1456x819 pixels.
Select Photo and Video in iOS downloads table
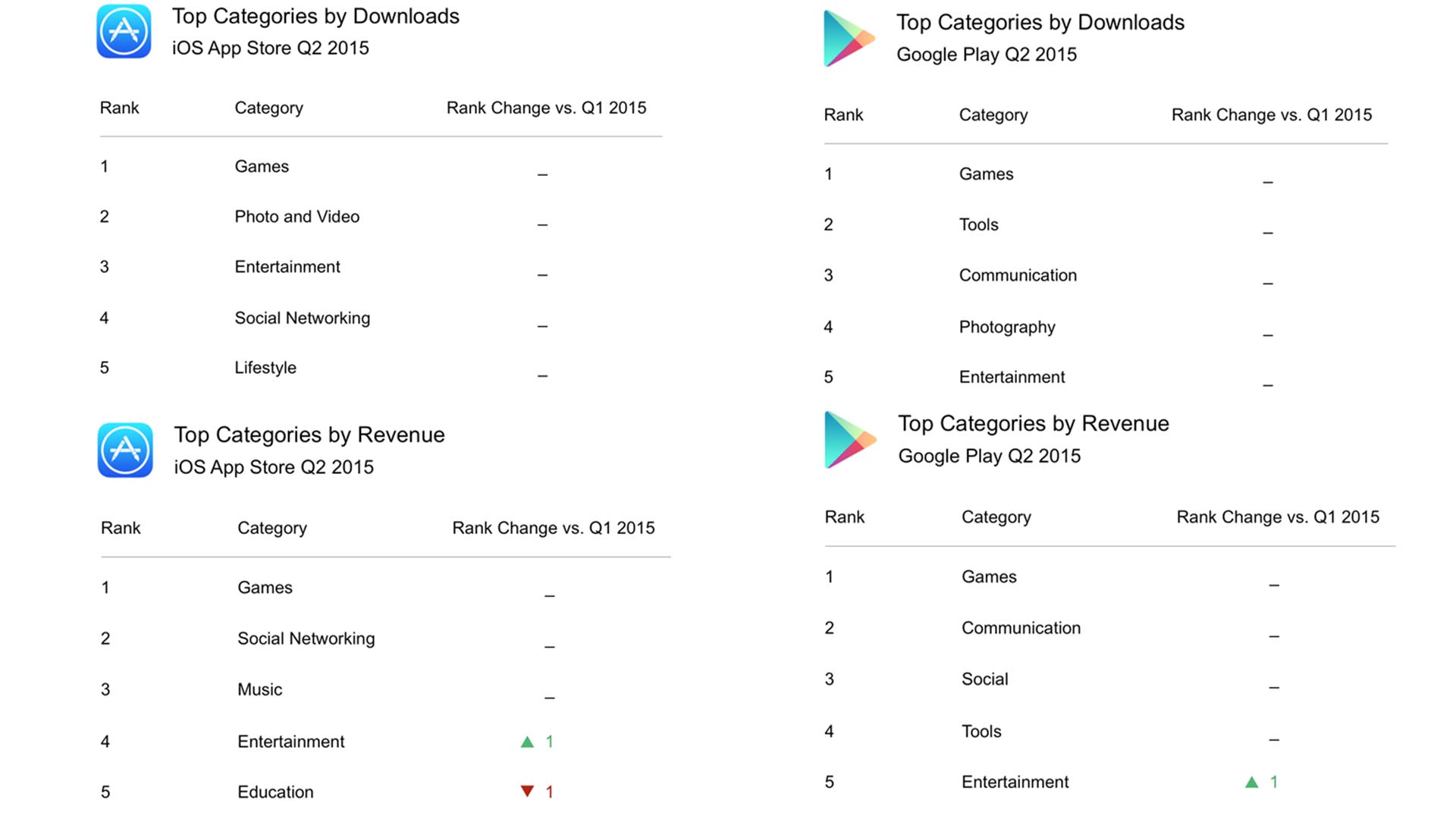coord(297,217)
